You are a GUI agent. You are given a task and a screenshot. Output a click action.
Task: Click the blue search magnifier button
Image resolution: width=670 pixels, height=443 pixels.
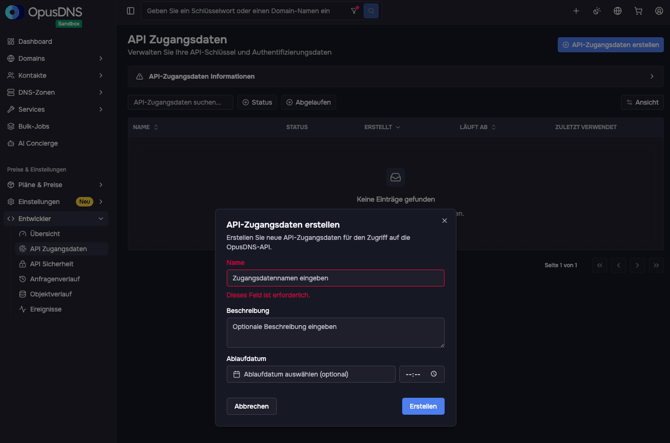[371, 11]
